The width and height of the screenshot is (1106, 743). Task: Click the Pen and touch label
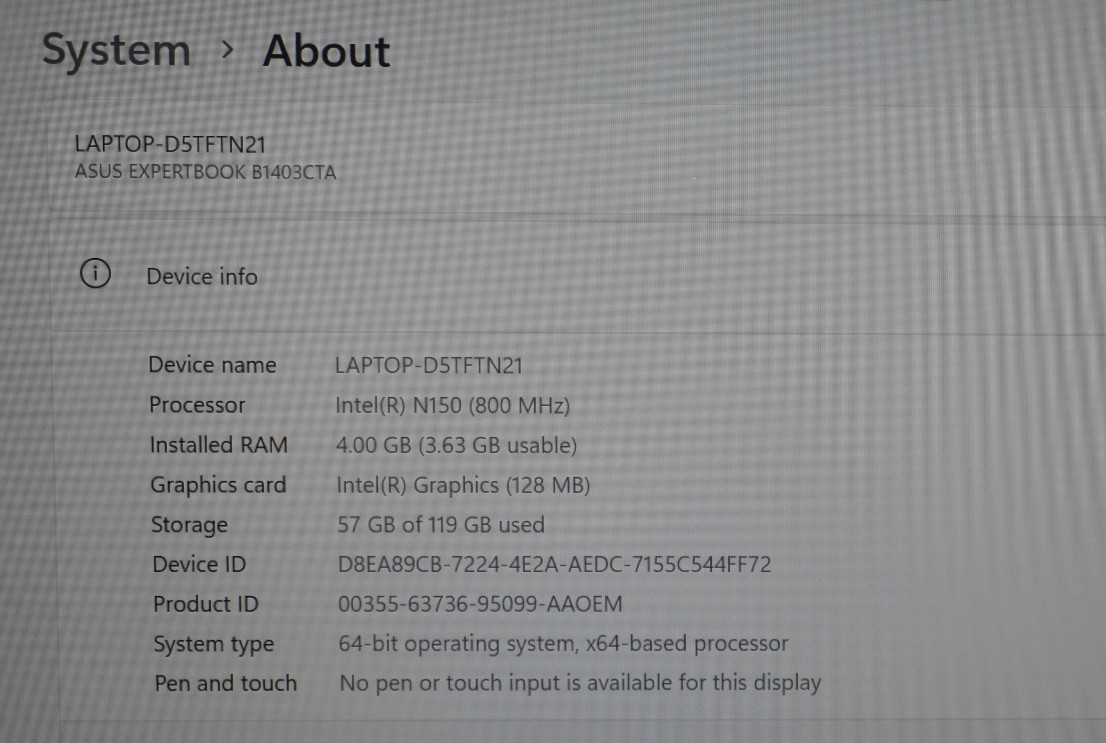pyautogui.click(x=226, y=684)
